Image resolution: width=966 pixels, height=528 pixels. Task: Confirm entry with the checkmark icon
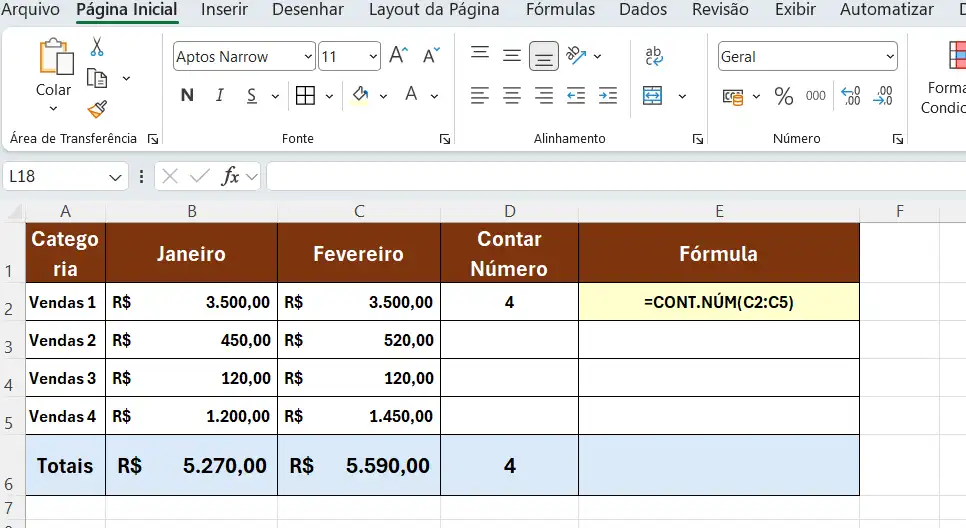(200, 177)
